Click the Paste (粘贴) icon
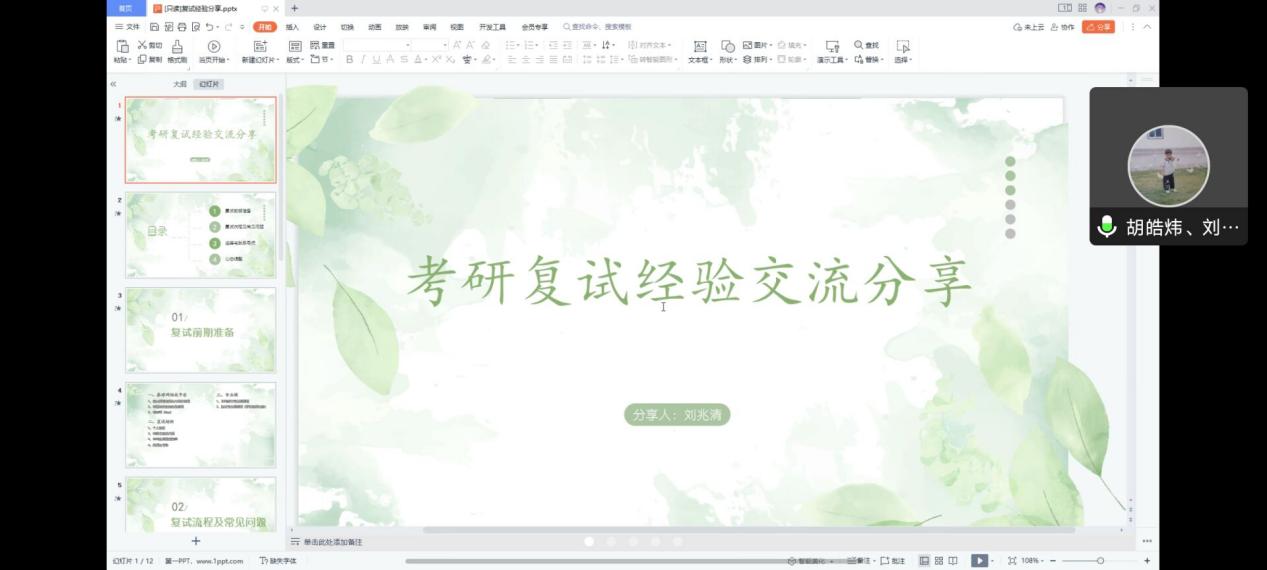 [122, 46]
